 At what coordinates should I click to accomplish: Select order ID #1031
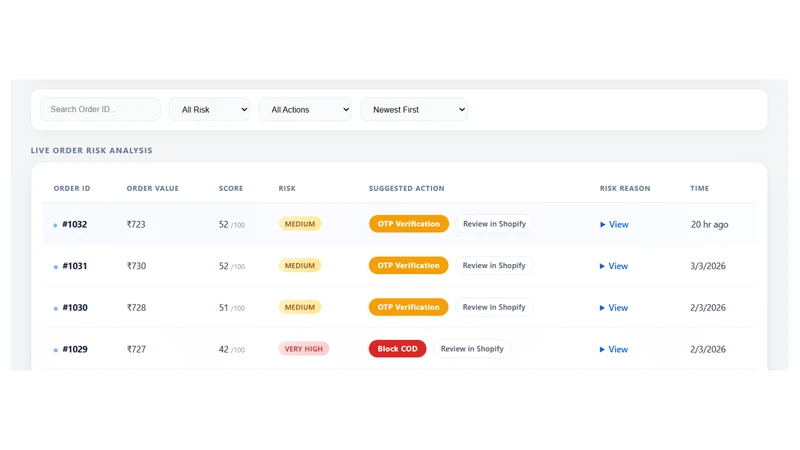74,266
